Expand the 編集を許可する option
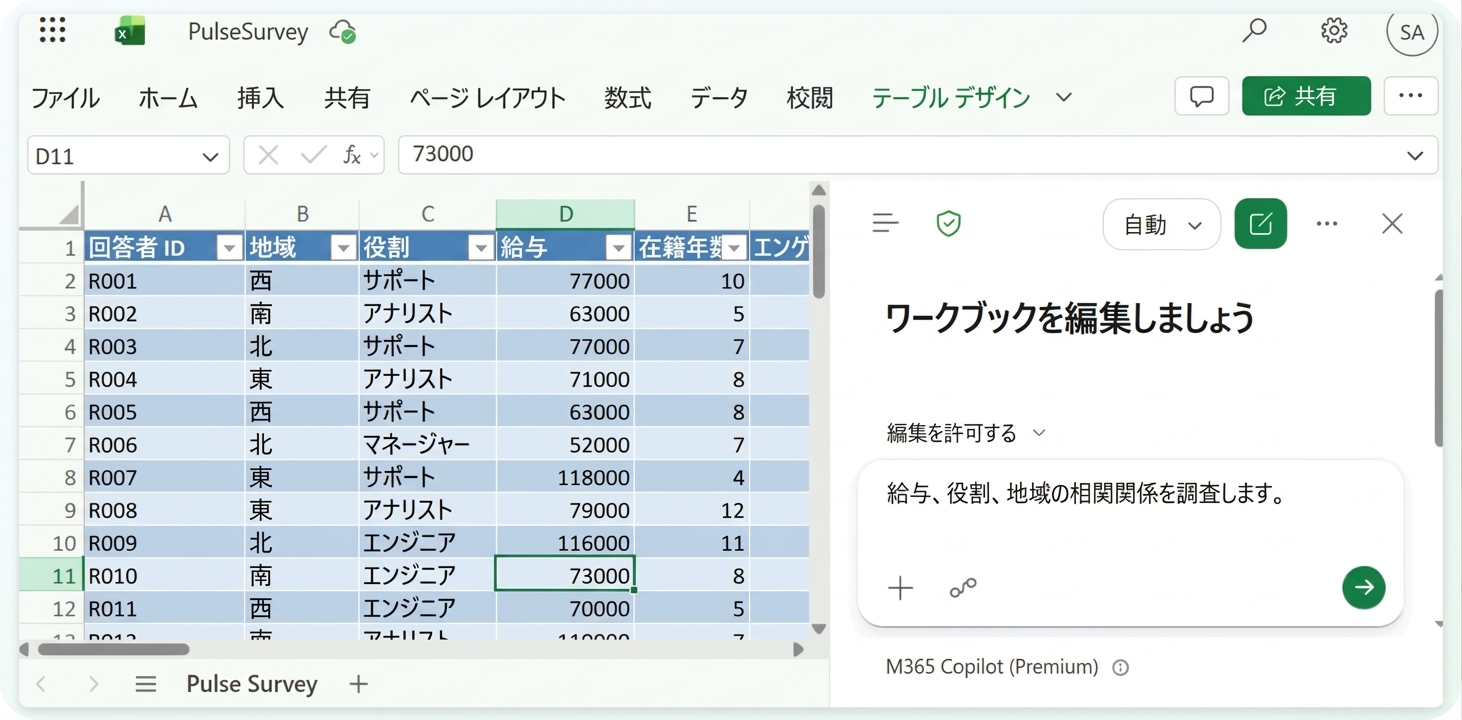This screenshot has width=1462, height=720. click(x=966, y=433)
